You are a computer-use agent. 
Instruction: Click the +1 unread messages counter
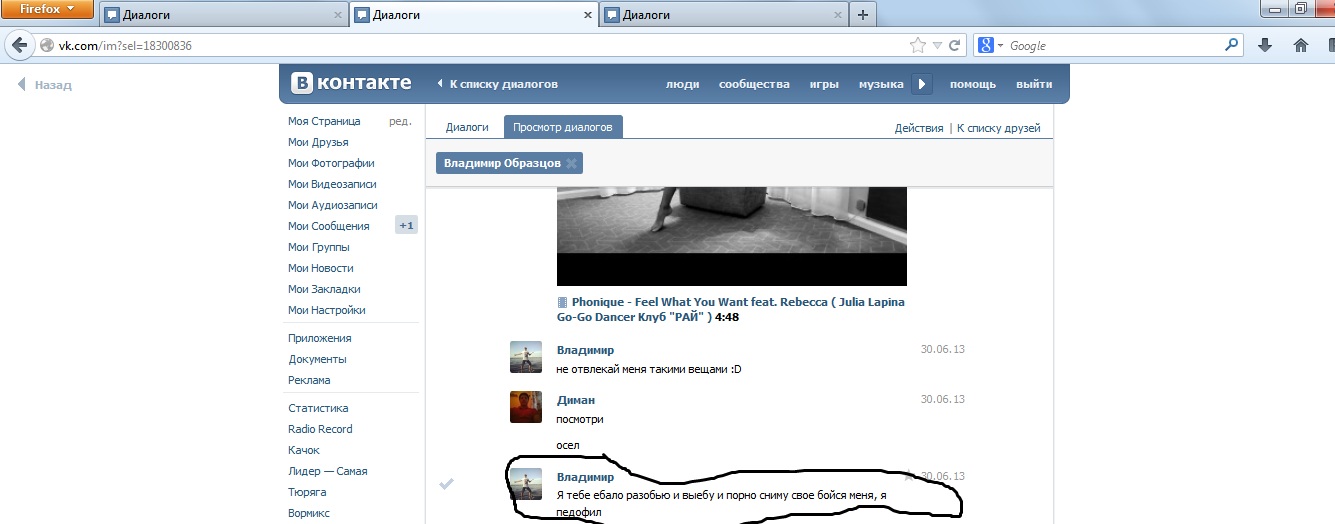(406, 226)
